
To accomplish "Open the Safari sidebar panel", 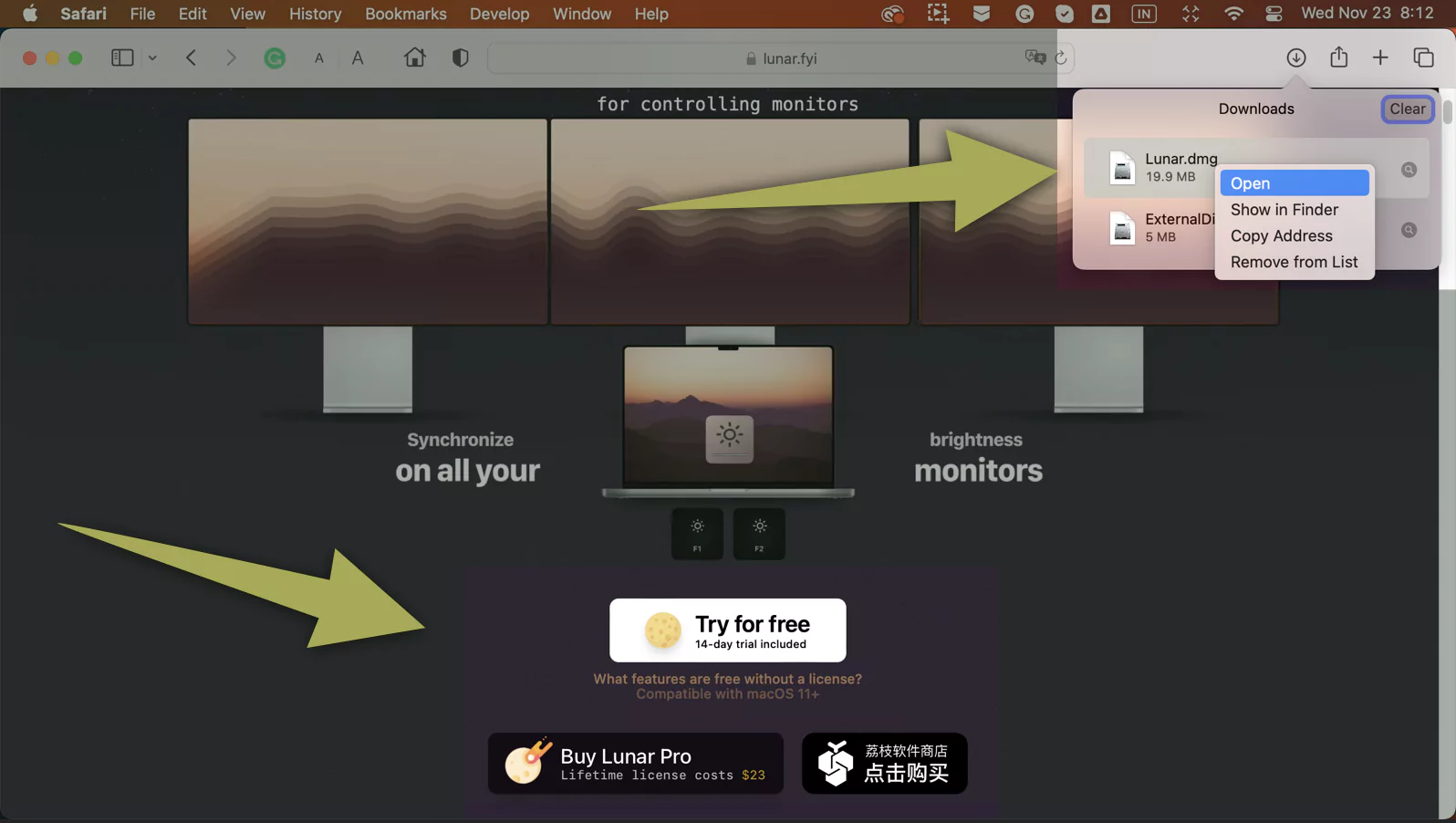I will point(122,57).
